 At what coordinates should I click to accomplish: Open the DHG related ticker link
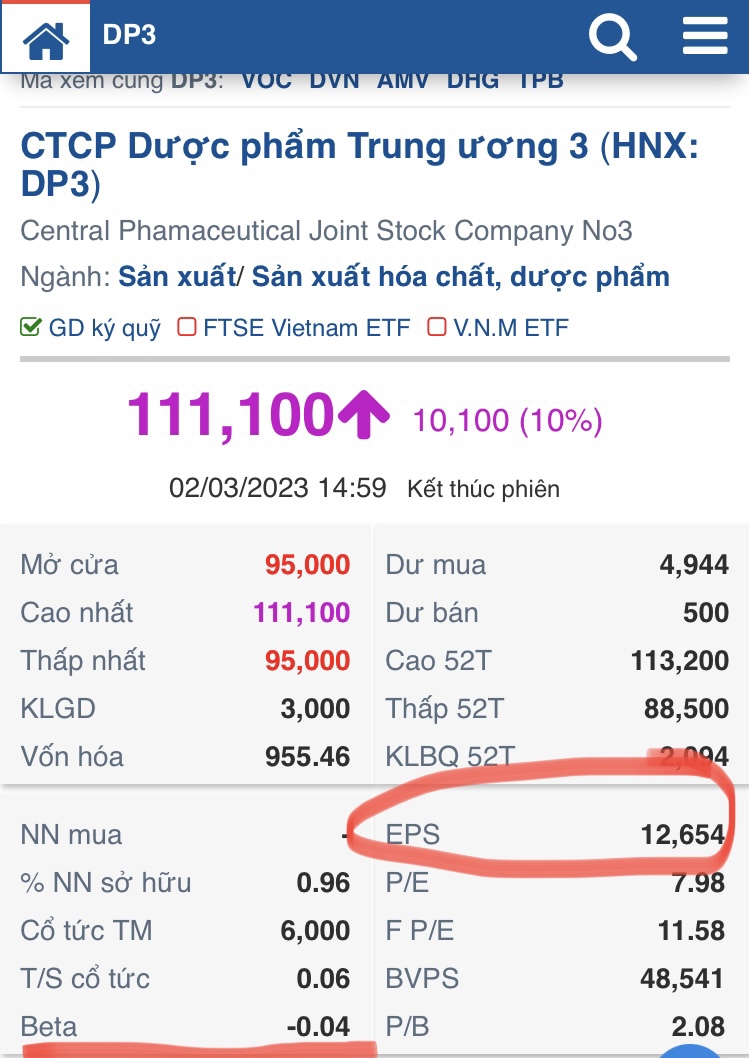(x=473, y=81)
